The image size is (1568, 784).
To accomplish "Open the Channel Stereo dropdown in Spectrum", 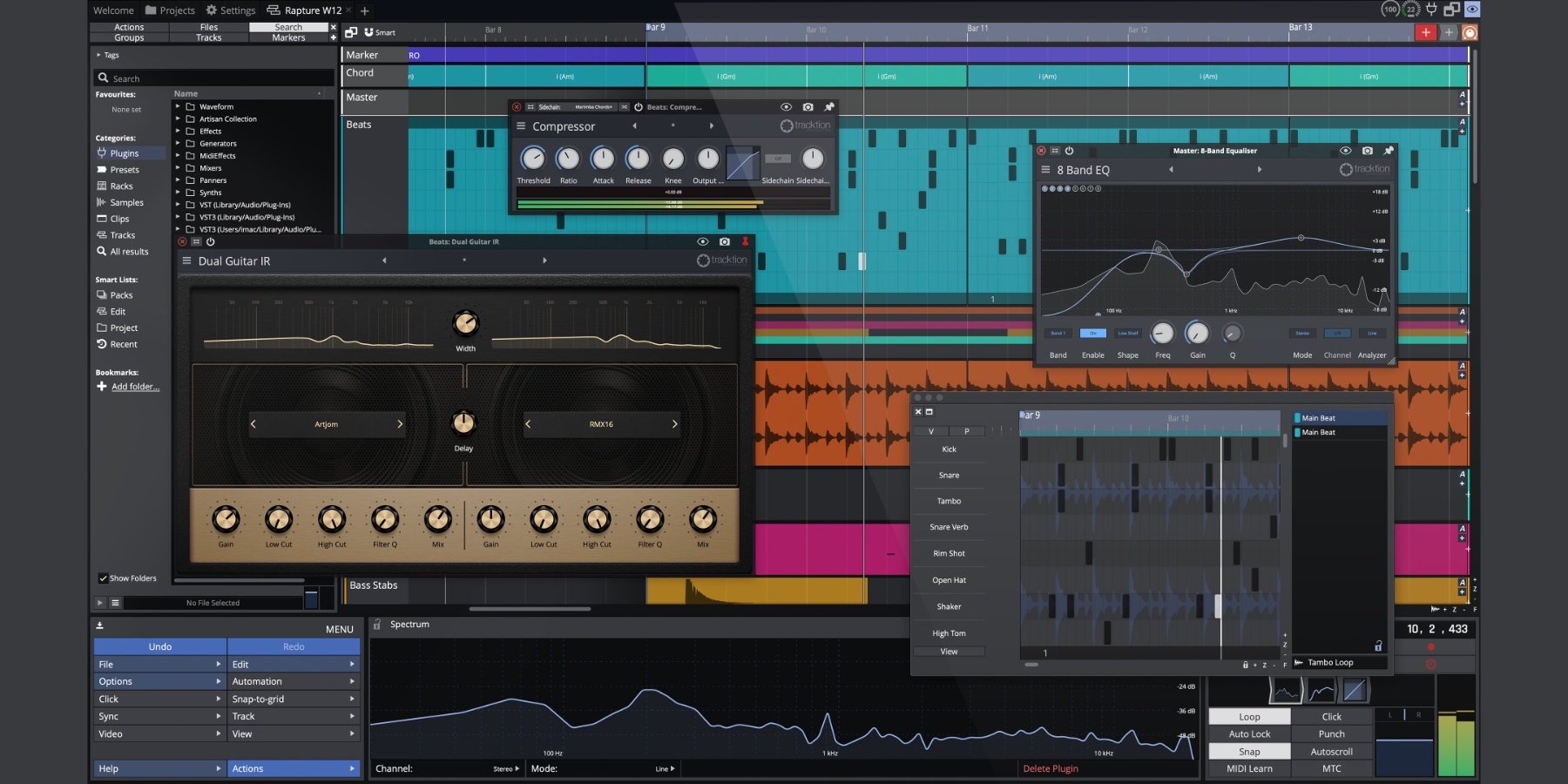I will pos(506,768).
